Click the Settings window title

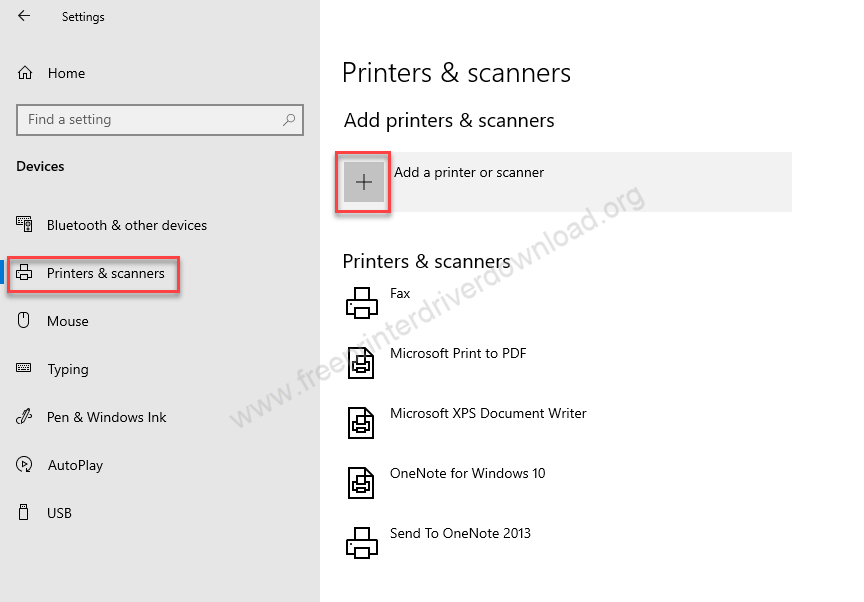point(83,17)
